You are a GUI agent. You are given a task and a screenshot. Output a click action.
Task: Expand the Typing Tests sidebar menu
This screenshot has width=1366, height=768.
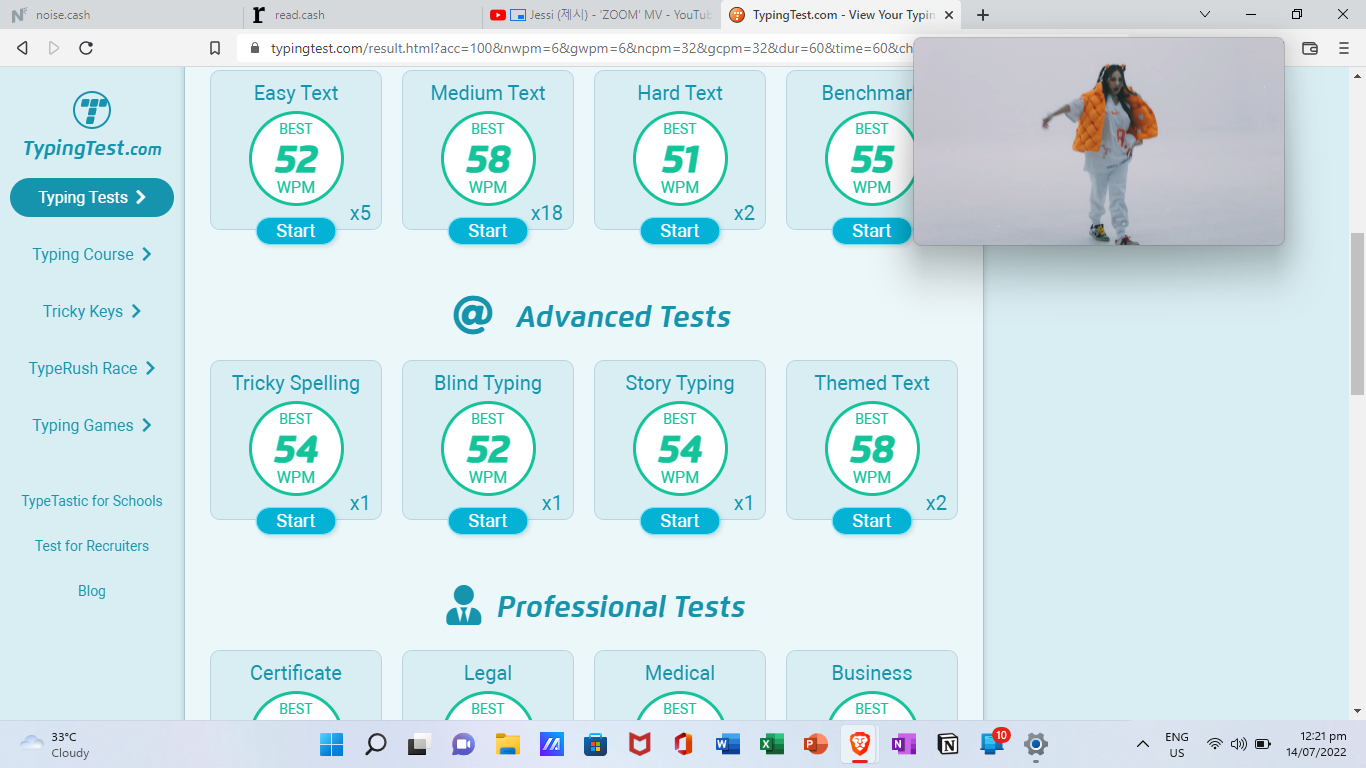[92, 197]
